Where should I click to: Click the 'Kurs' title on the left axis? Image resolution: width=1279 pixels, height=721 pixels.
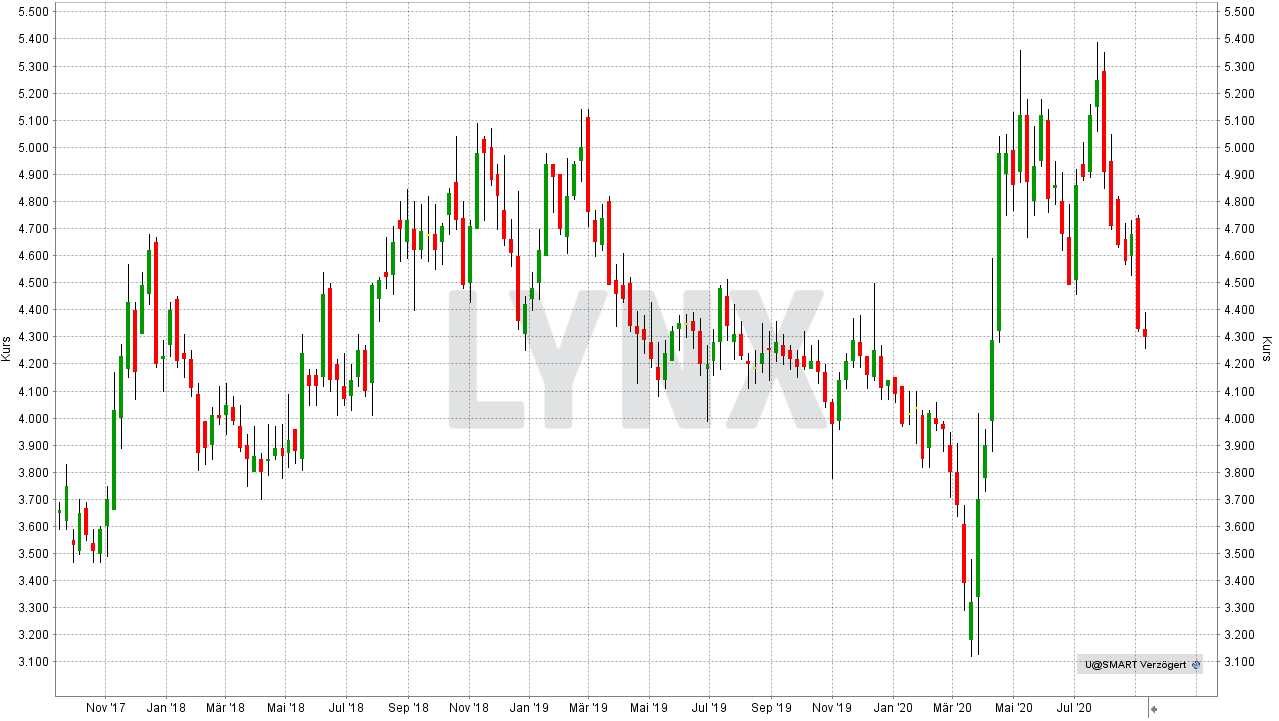pos(7,348)
